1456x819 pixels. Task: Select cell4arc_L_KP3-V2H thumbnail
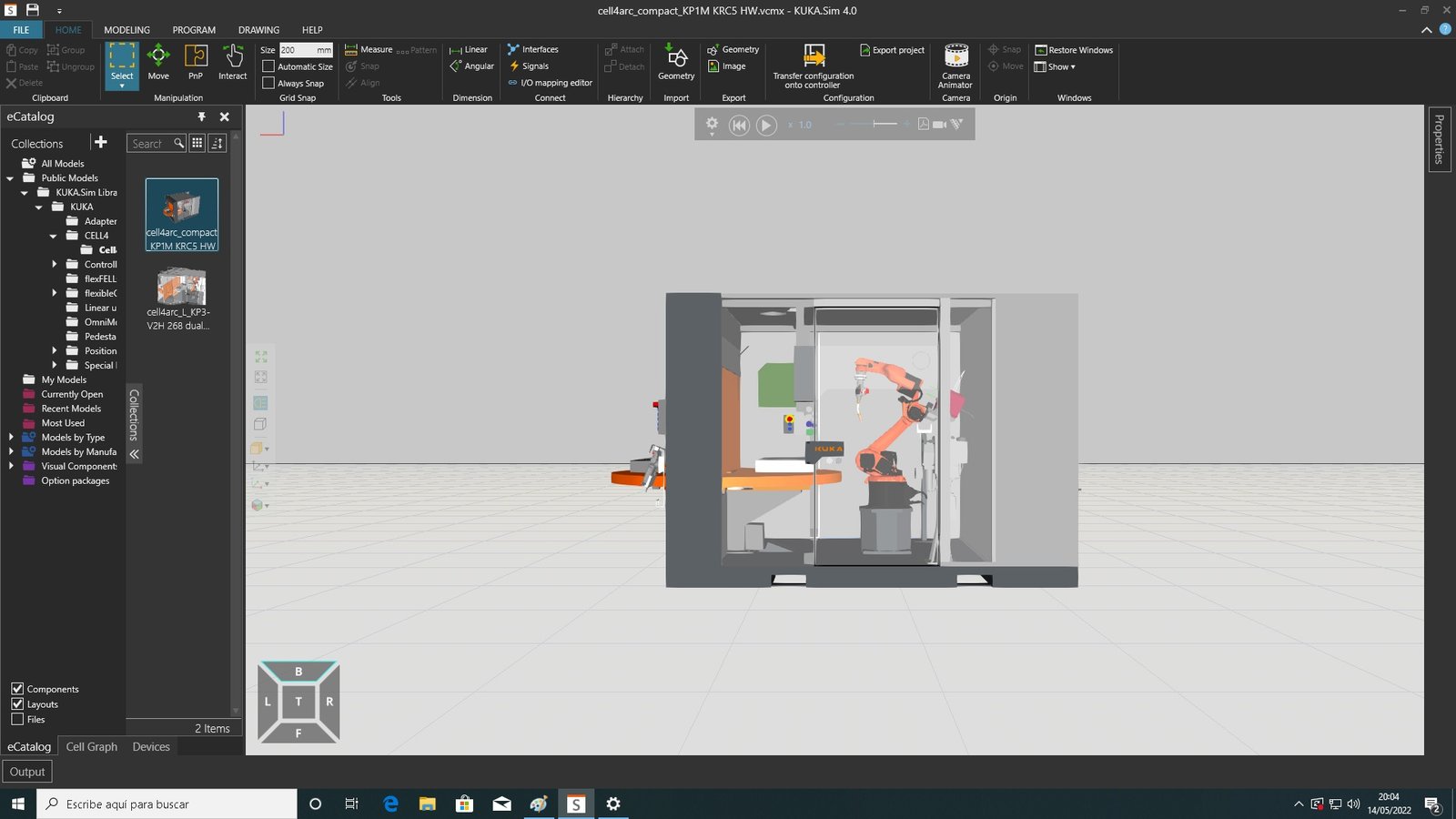[x=181, y=298]
